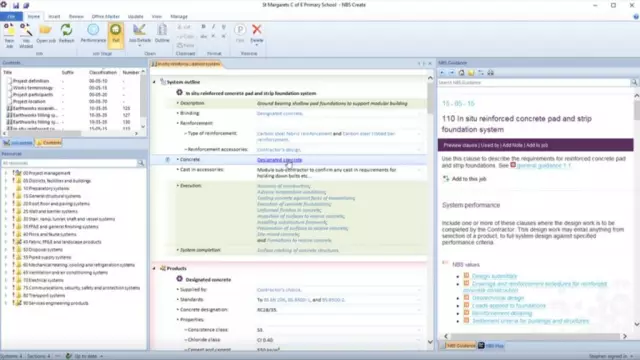Open the Outline view from the ribbon
Image resolution: width=640 pixels, height=360 pixels.
(x=162, y=33)
